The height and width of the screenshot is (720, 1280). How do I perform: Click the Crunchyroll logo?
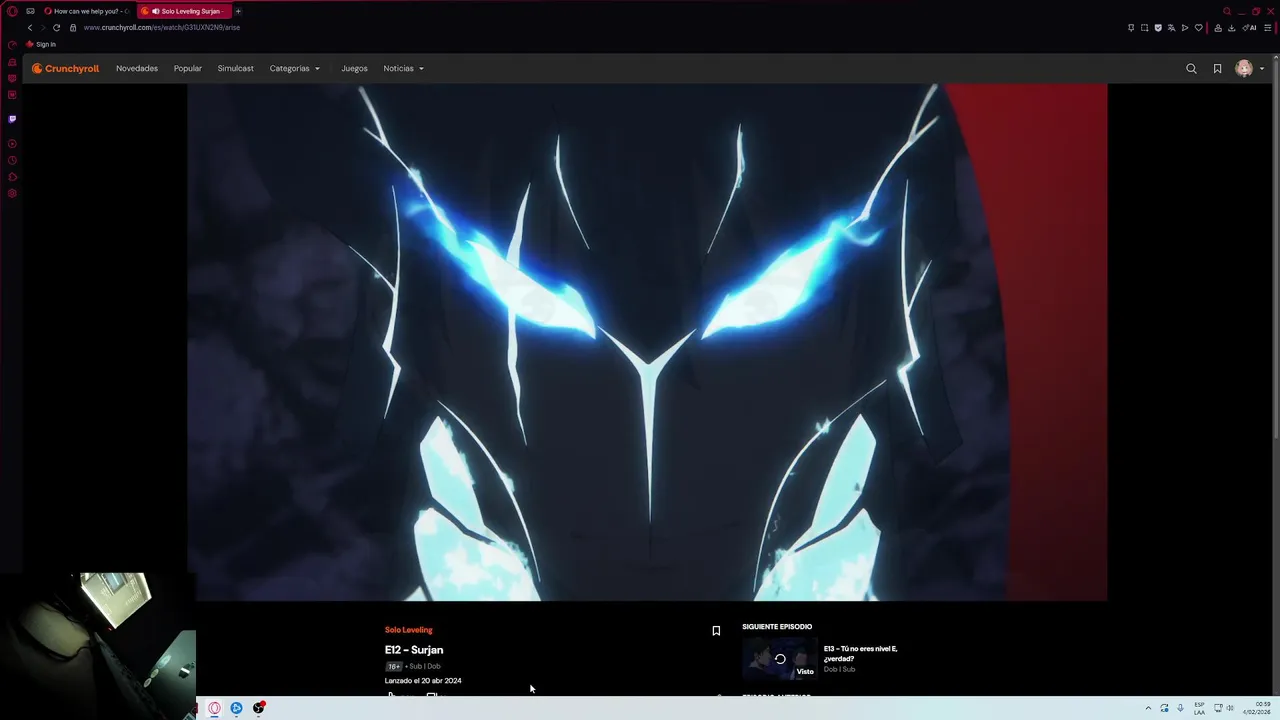click(65, 69)
